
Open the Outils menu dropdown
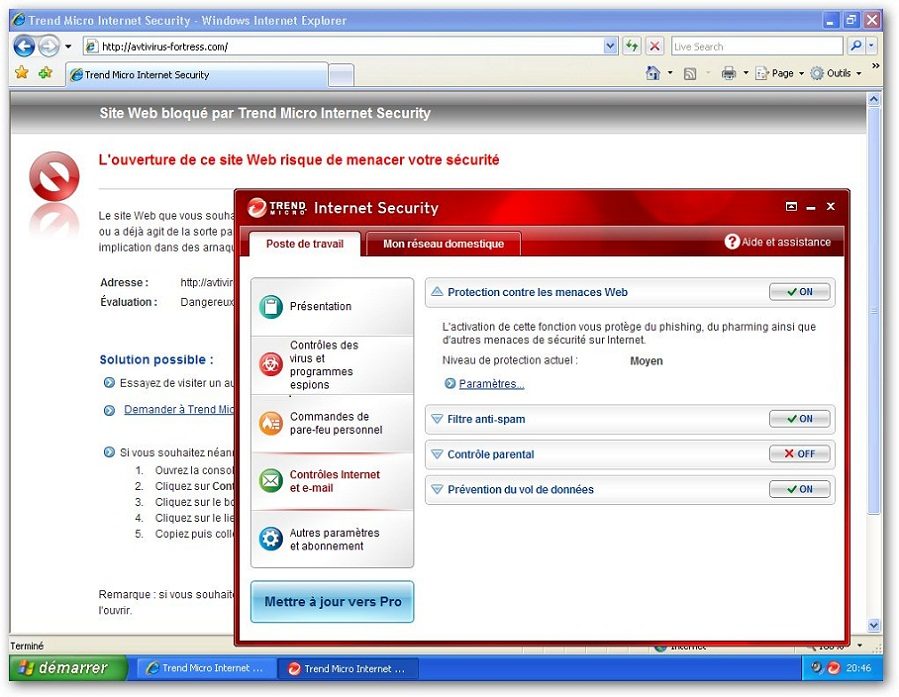coord(836,73)
